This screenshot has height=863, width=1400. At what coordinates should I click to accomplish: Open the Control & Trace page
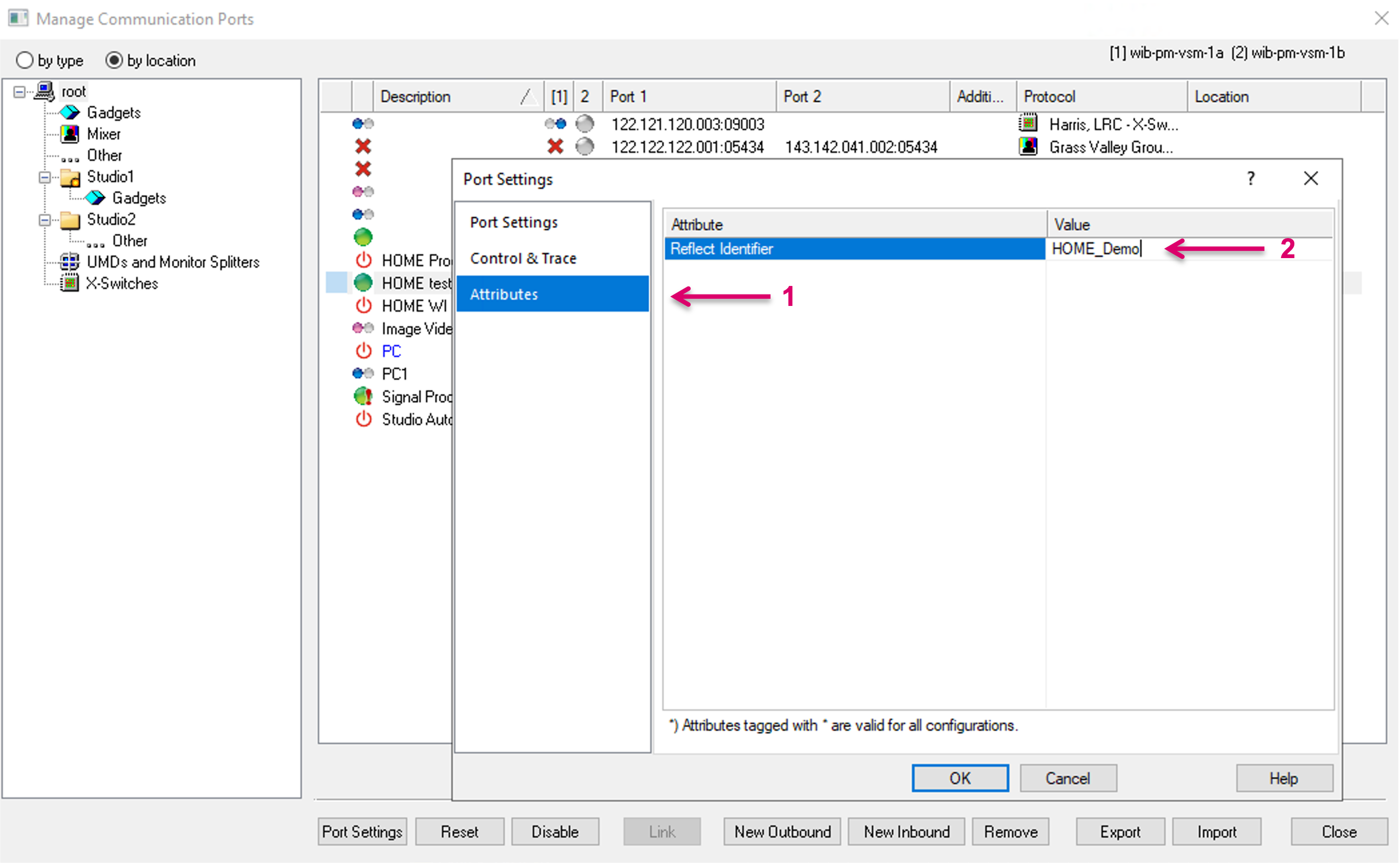(x=523, y=259)
